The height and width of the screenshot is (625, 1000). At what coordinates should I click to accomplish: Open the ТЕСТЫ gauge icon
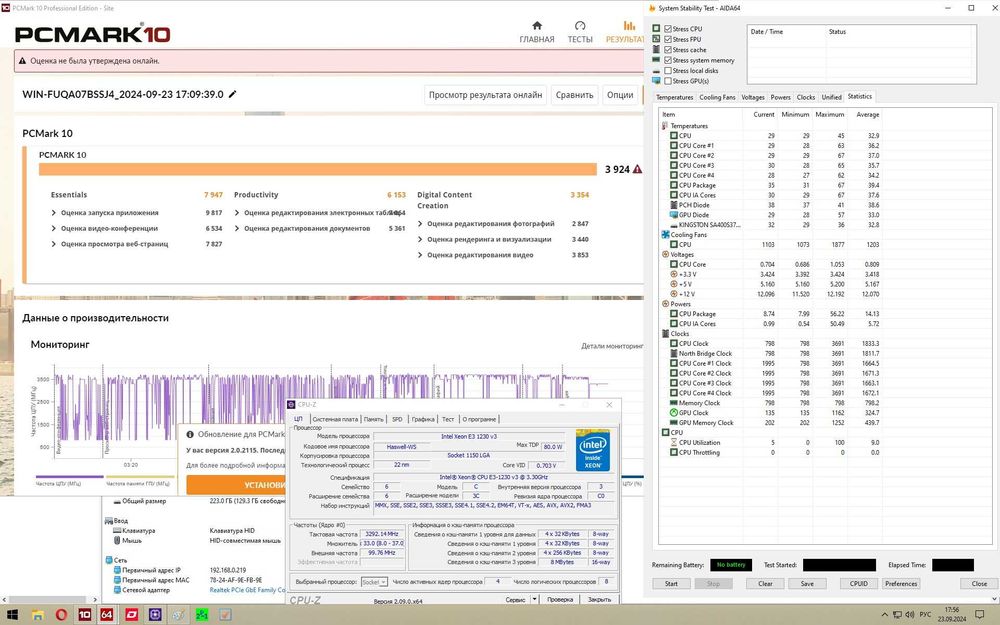[x=580, y=26]
